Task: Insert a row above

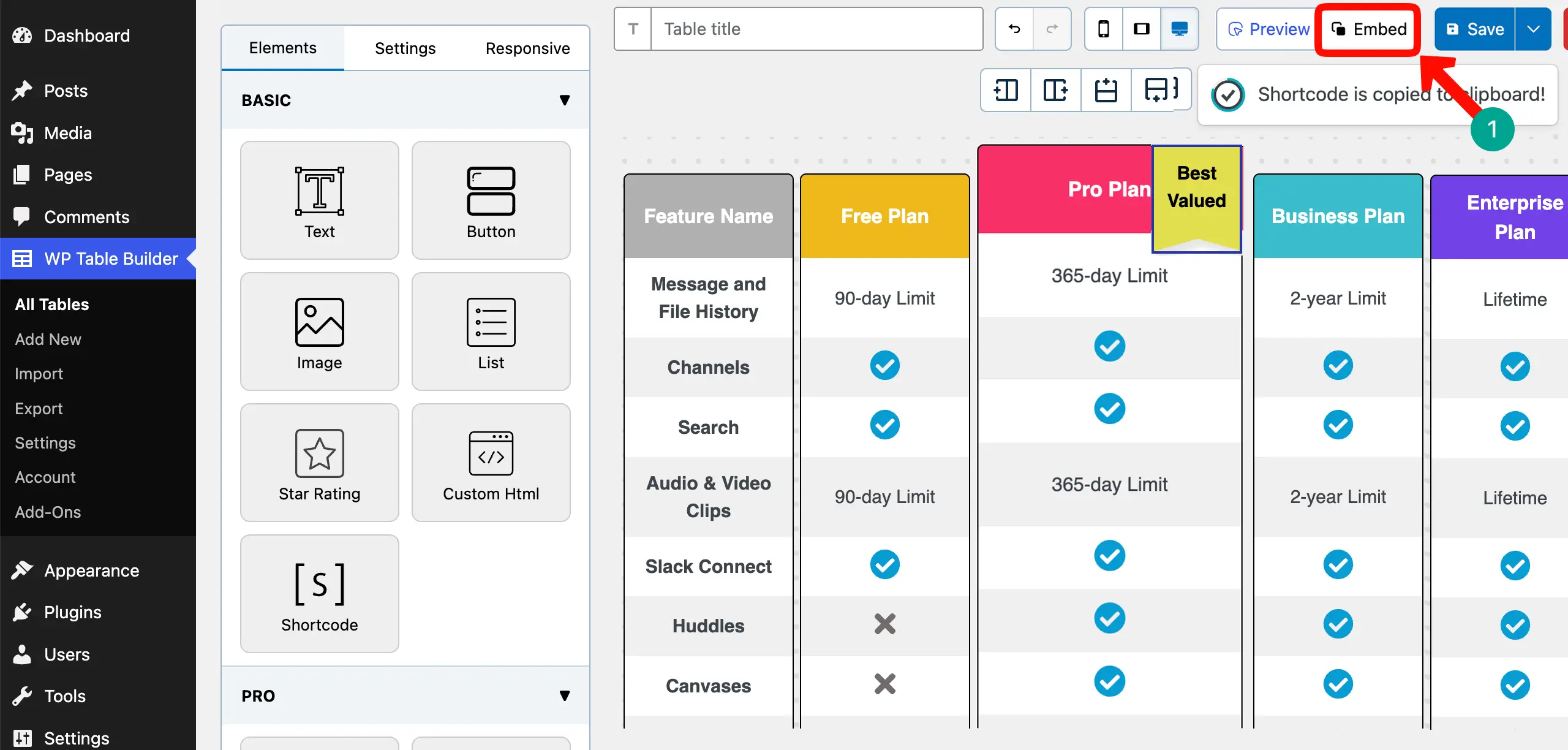Action: pos(1106,90)
